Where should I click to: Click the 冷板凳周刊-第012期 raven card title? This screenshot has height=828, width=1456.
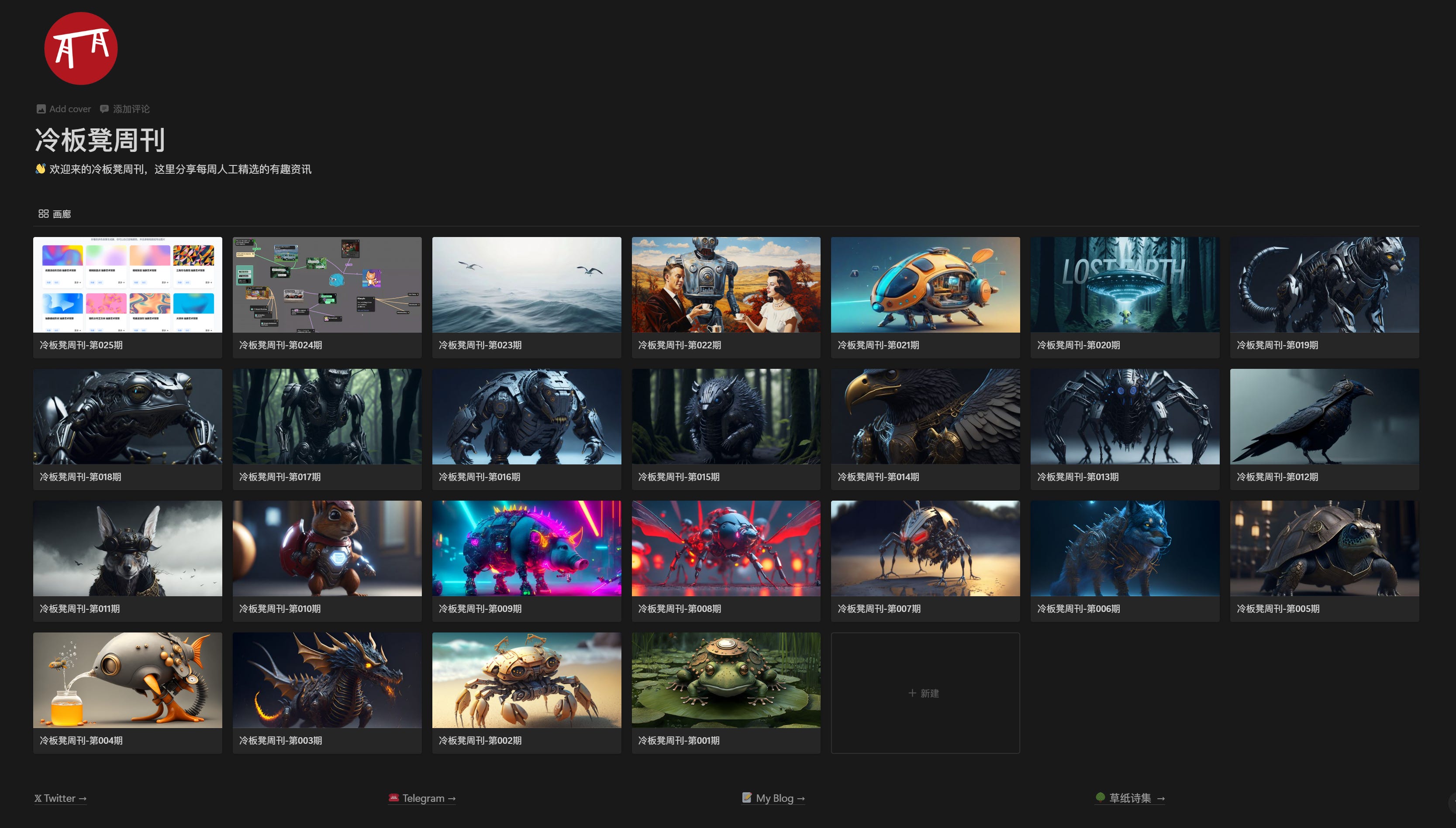[x=1277, y=477]
